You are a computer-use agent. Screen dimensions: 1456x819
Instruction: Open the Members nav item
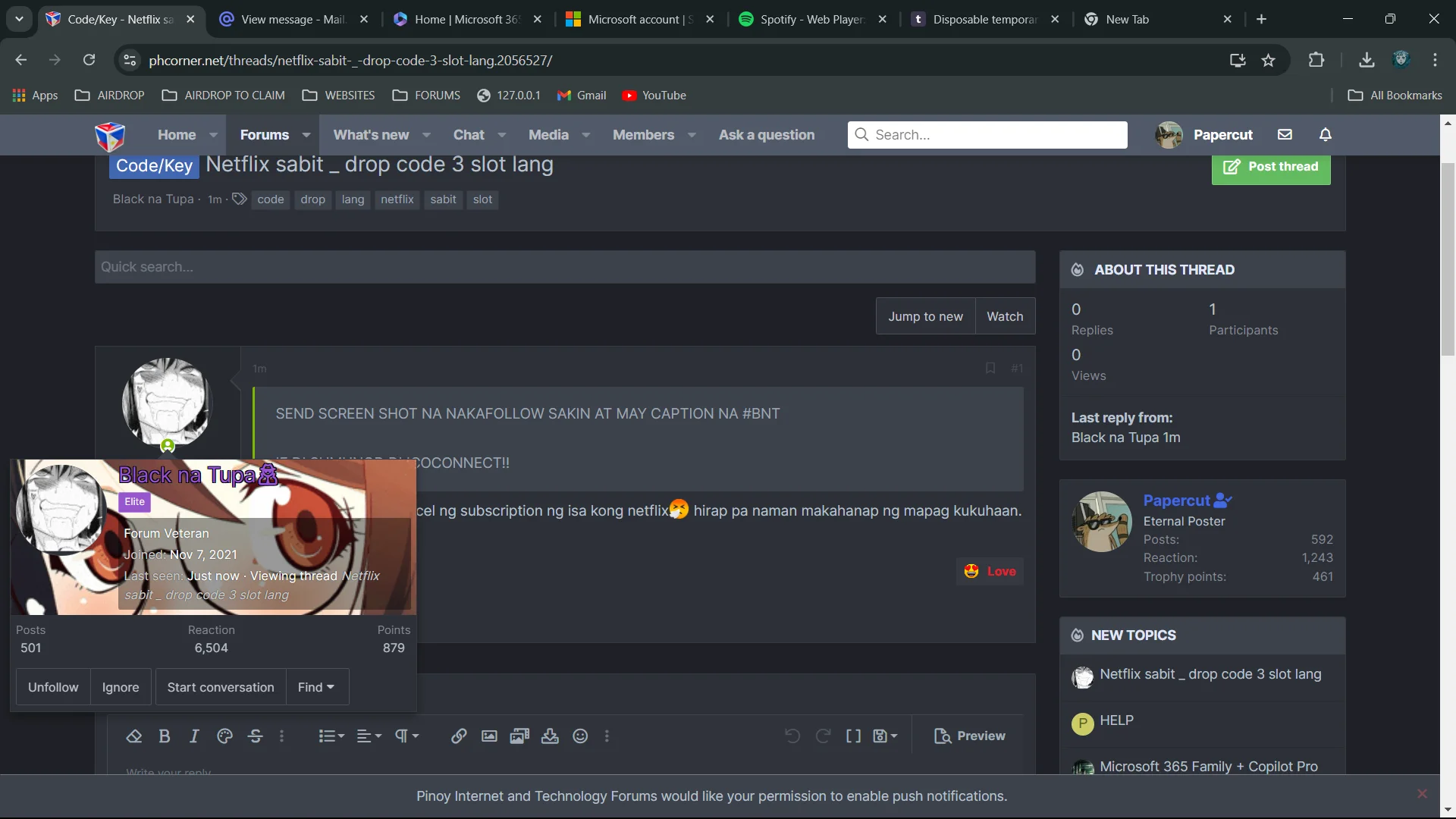click(643, 135)
